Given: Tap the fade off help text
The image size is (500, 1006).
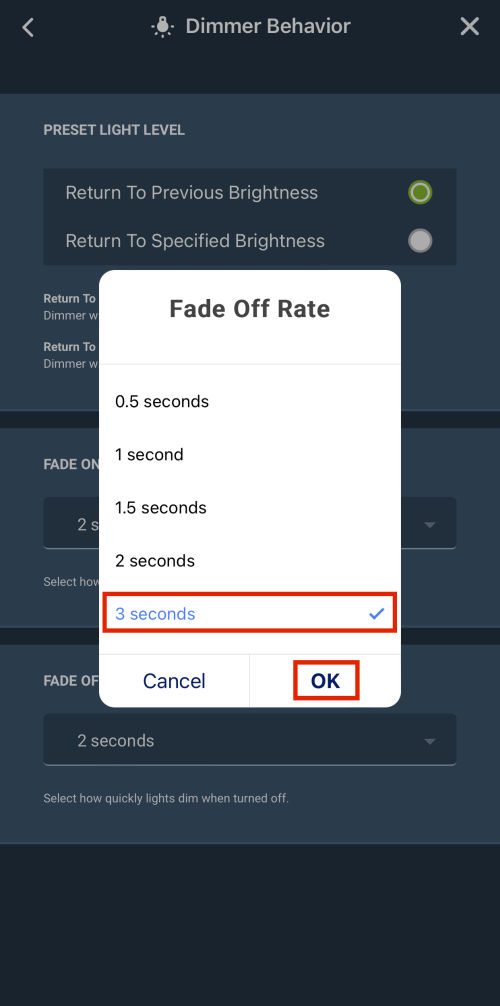Looking at the screenshot, I should click(x=166, y=799).
